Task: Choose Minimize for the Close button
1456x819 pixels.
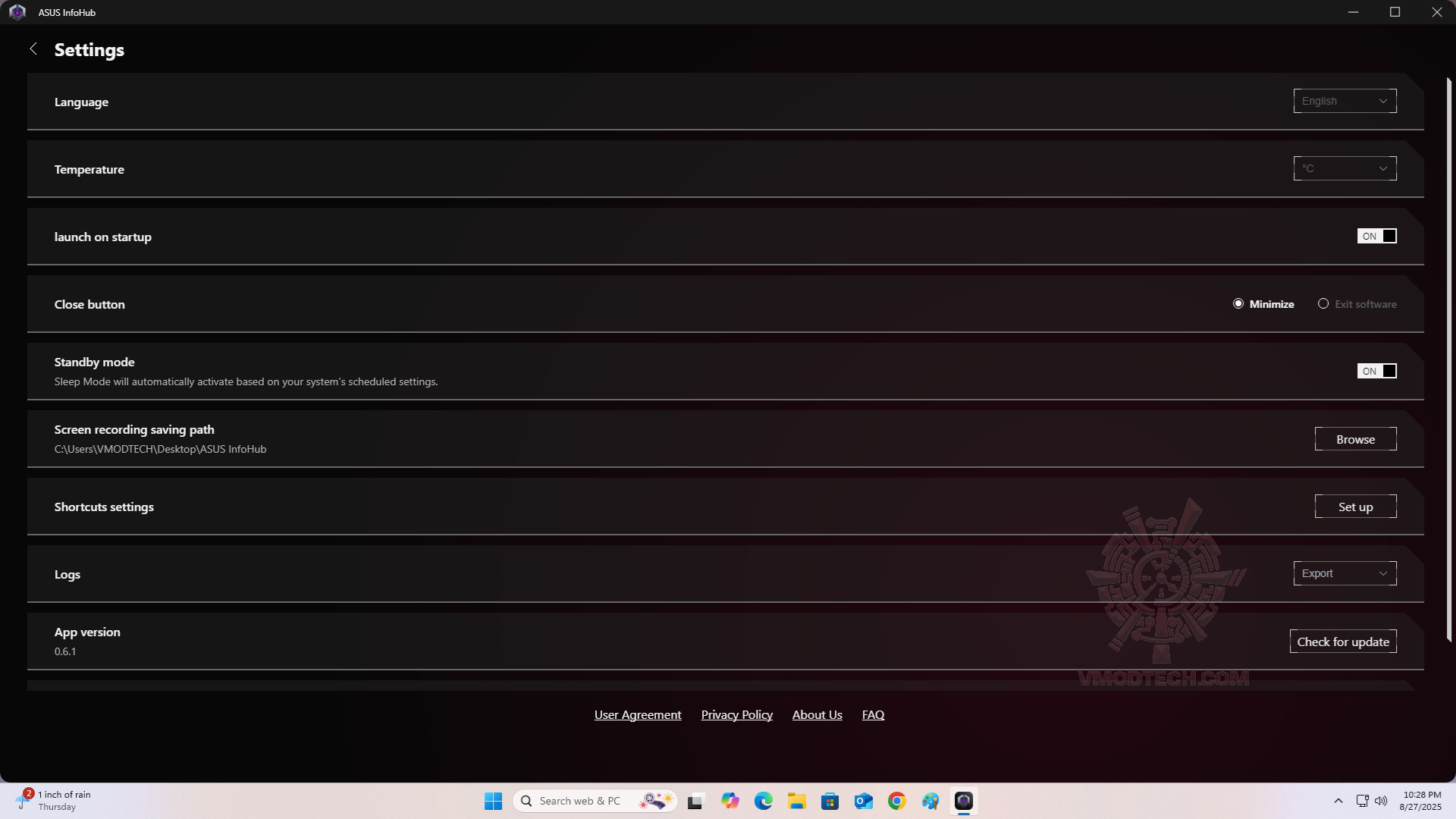Action: tap(1238, 304)
